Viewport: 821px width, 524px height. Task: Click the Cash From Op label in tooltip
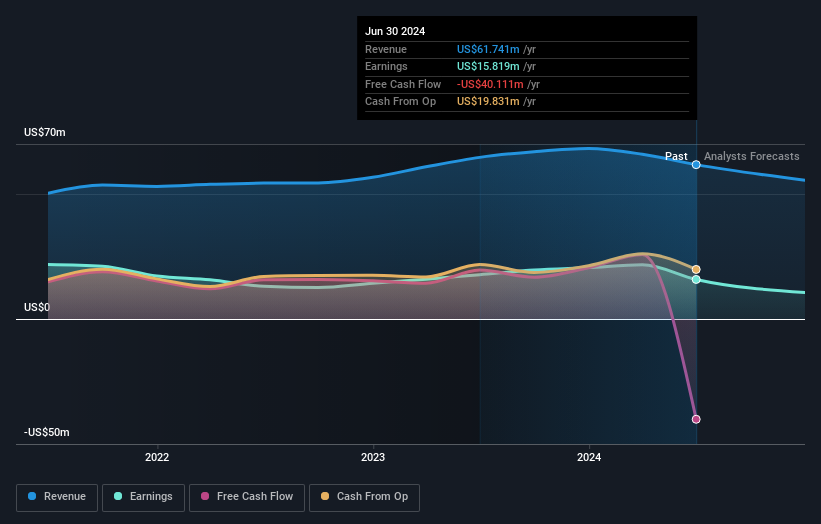(401, 102)
